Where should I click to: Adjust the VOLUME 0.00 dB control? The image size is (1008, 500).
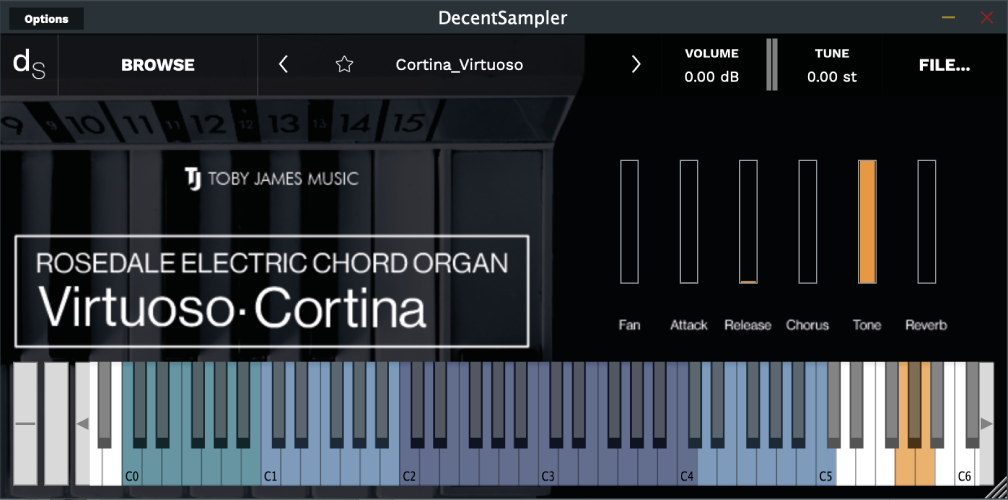(x=711, y=66)
